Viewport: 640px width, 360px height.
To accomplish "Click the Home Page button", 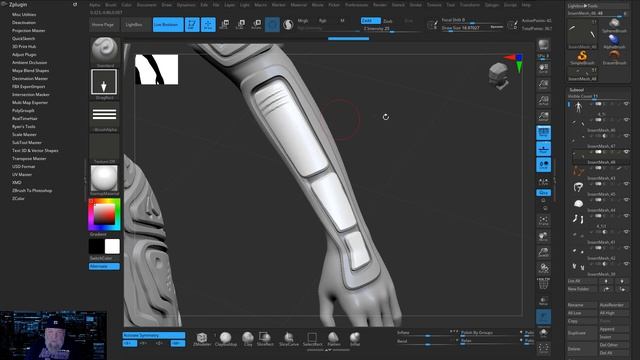I will [x=103, y=24].
